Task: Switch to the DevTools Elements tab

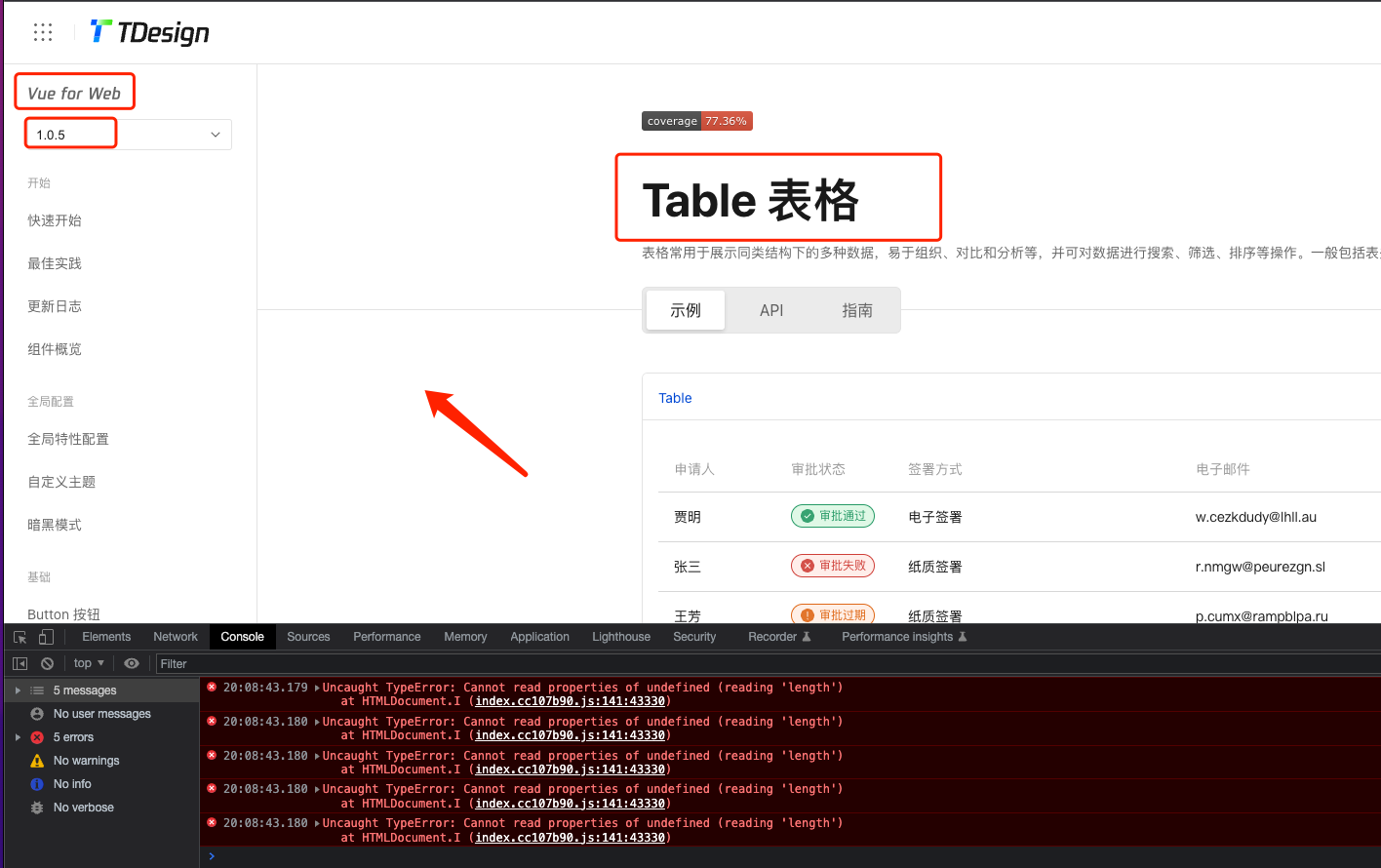Action: (x=106, y=637)
